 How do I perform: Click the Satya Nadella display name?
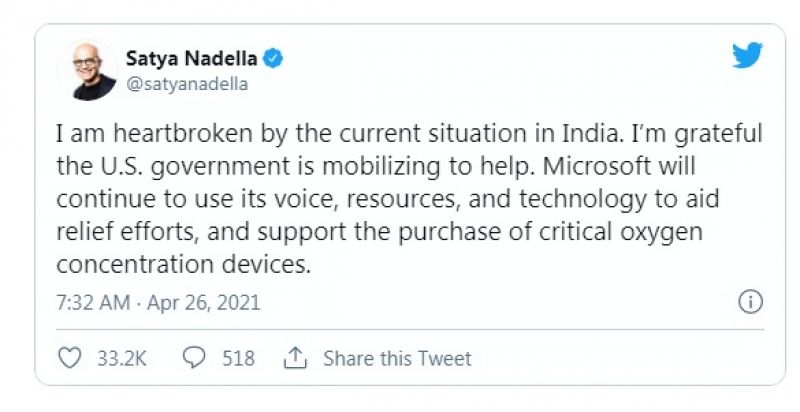click(192, 58)
